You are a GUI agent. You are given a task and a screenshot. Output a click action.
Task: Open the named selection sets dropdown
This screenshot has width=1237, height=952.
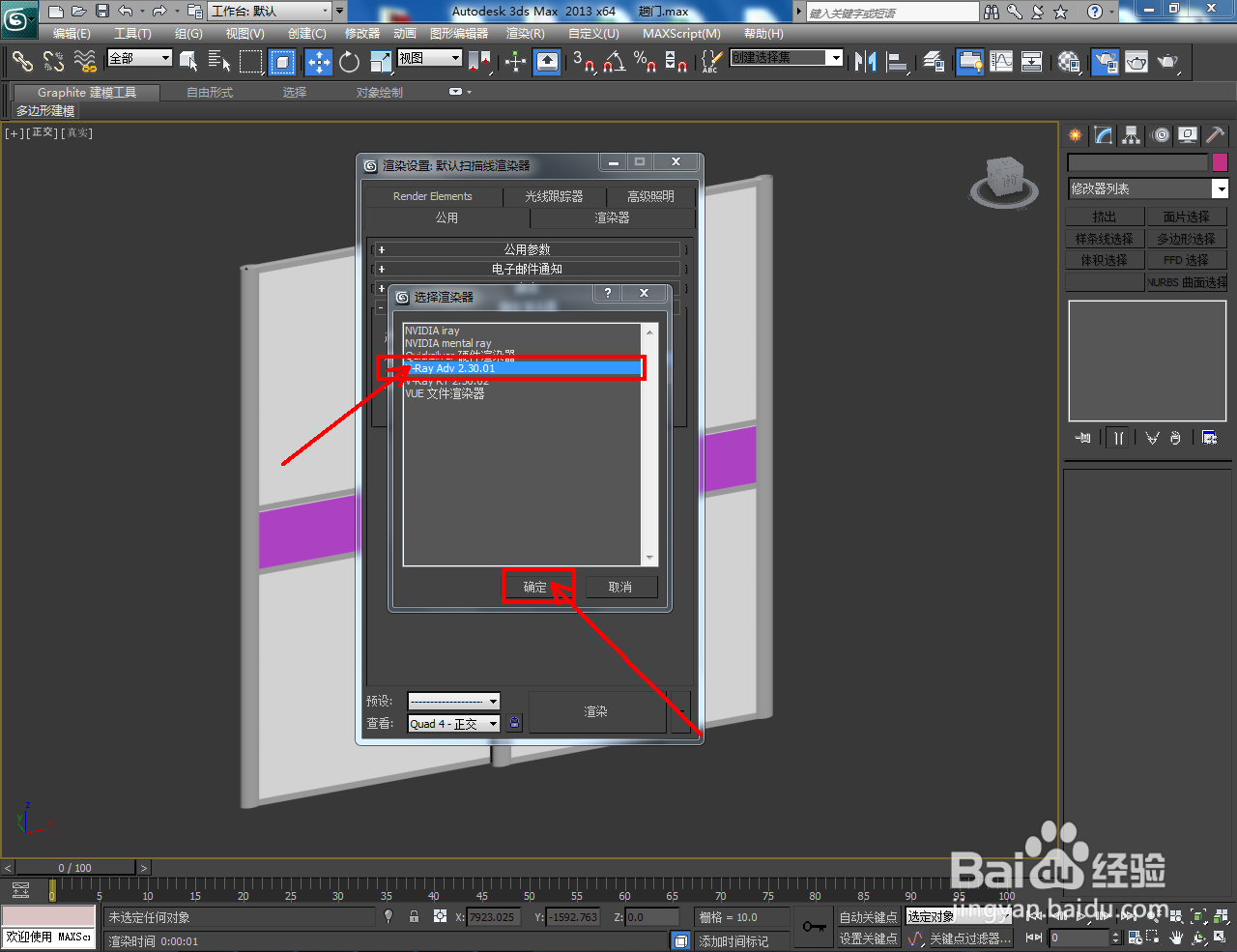[x=787, y=58]
